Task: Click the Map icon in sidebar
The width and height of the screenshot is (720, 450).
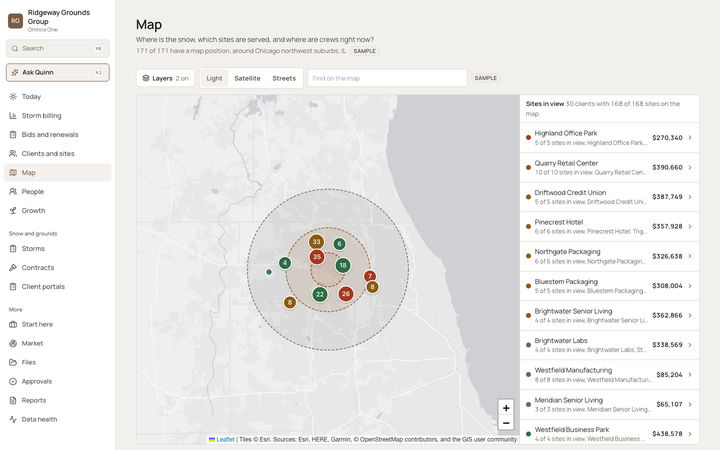Action: click(13, 173)
